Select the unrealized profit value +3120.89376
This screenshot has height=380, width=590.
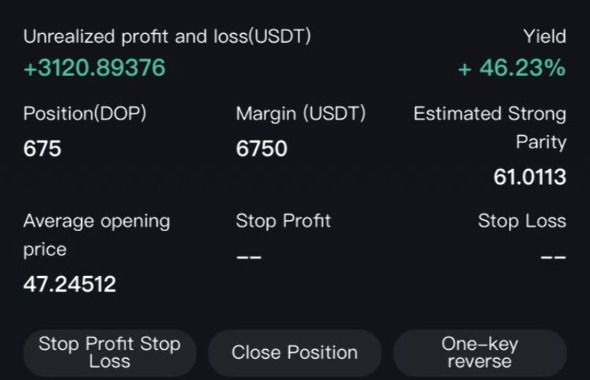tap(94, 68)
